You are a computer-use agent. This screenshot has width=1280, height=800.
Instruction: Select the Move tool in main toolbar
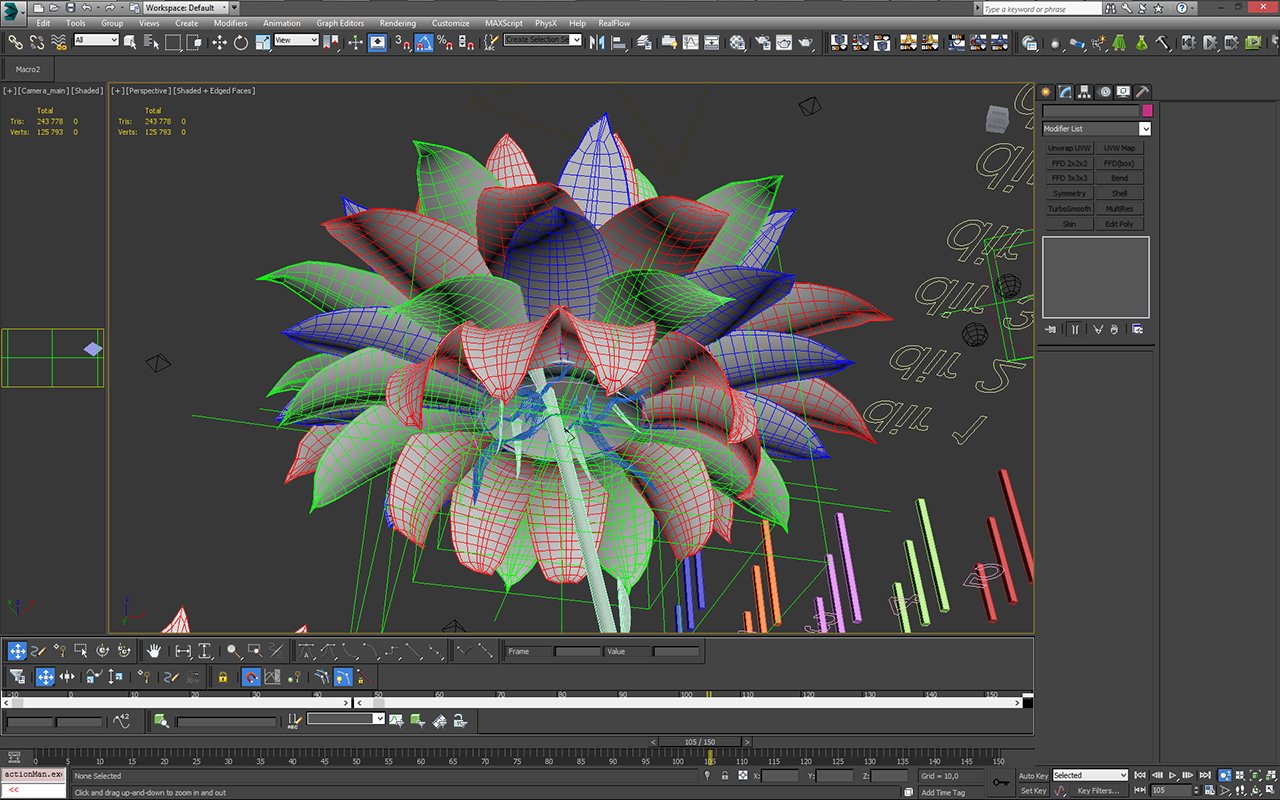pyautogui.click(x=219, y=42)
